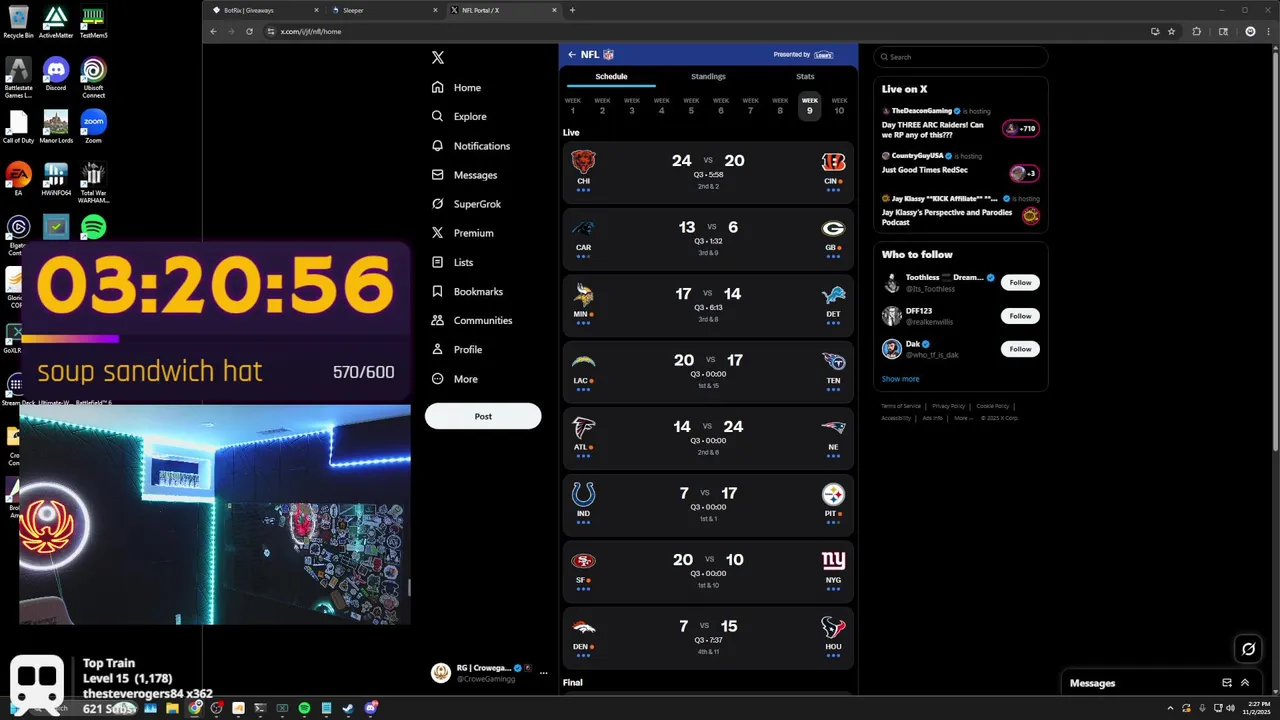Go back with NFL portal arrow
Image resolution: width=1280 pixels, height=720 pixels.
click(572, 55)
